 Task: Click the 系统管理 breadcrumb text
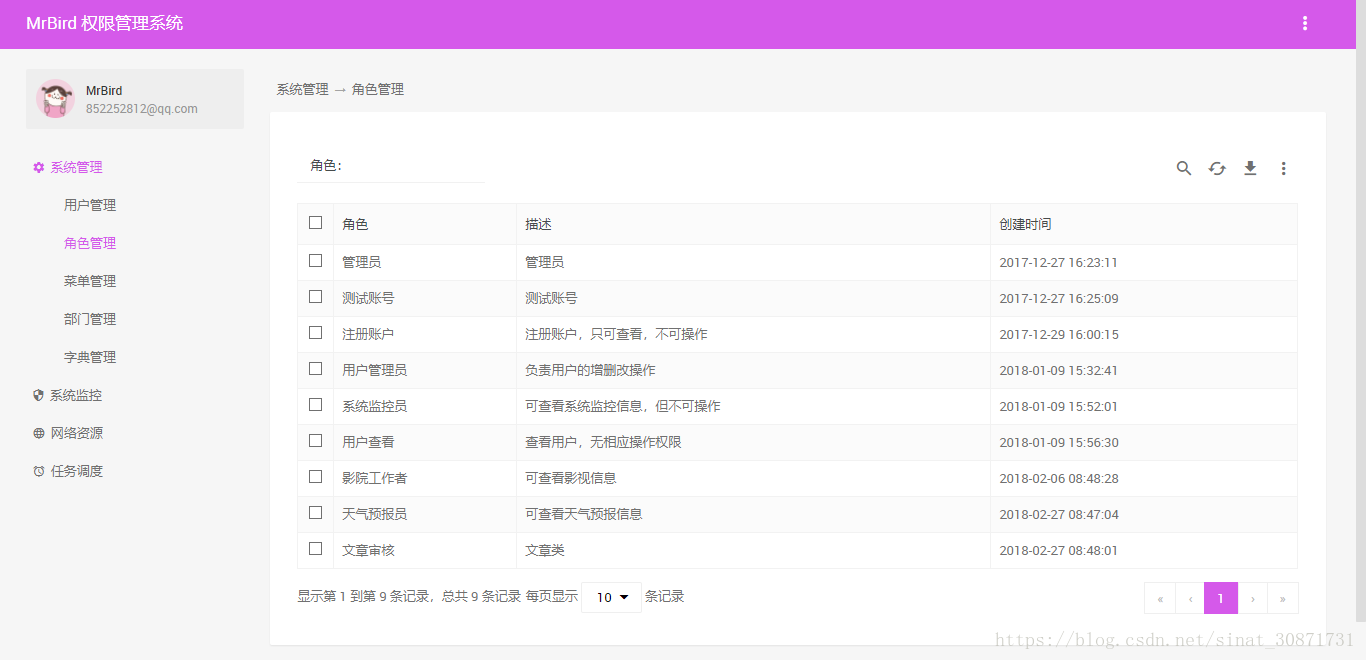302,89
